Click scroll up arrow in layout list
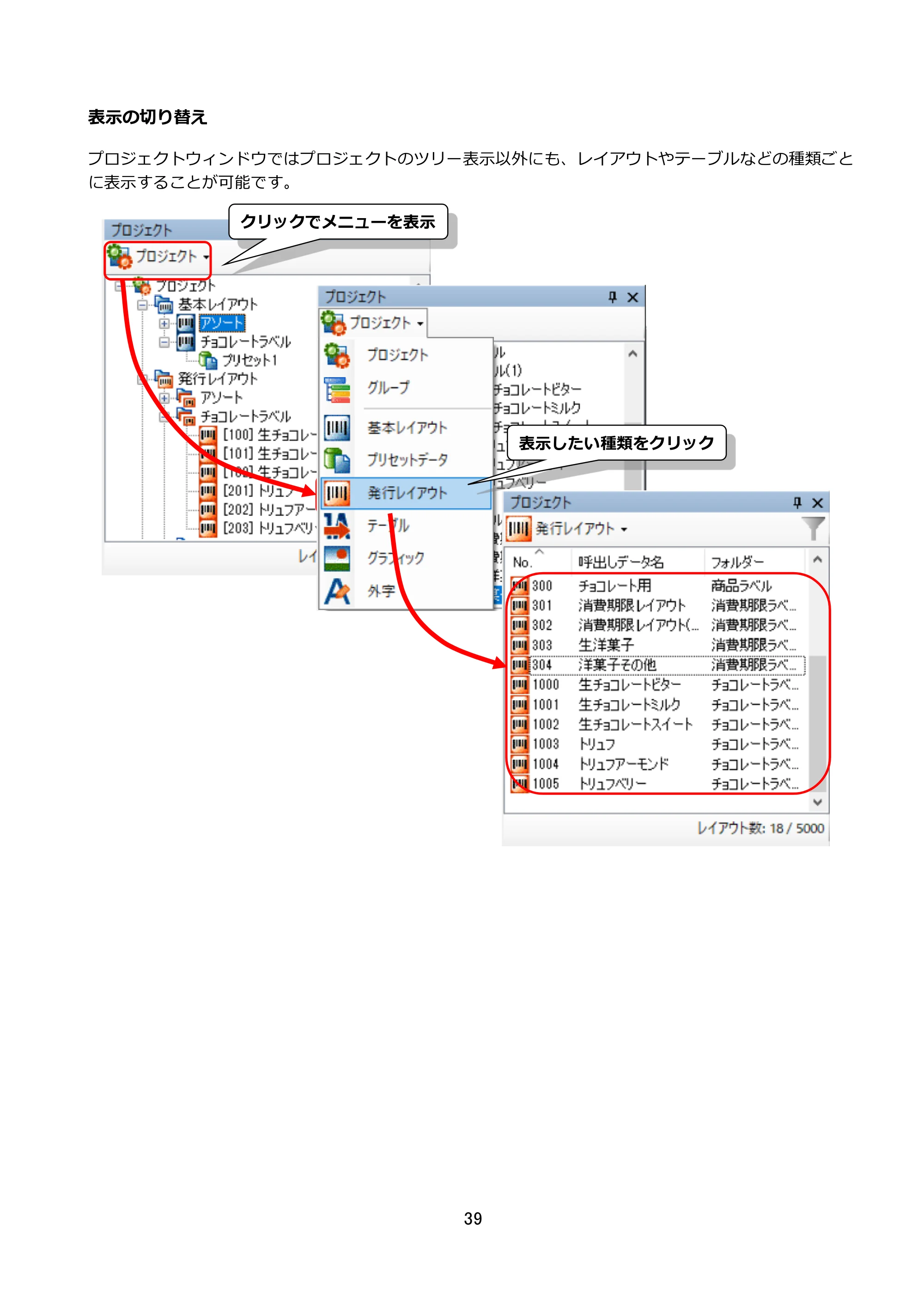The width and height of the screenshot is (924, 1307). coord(818,560)
